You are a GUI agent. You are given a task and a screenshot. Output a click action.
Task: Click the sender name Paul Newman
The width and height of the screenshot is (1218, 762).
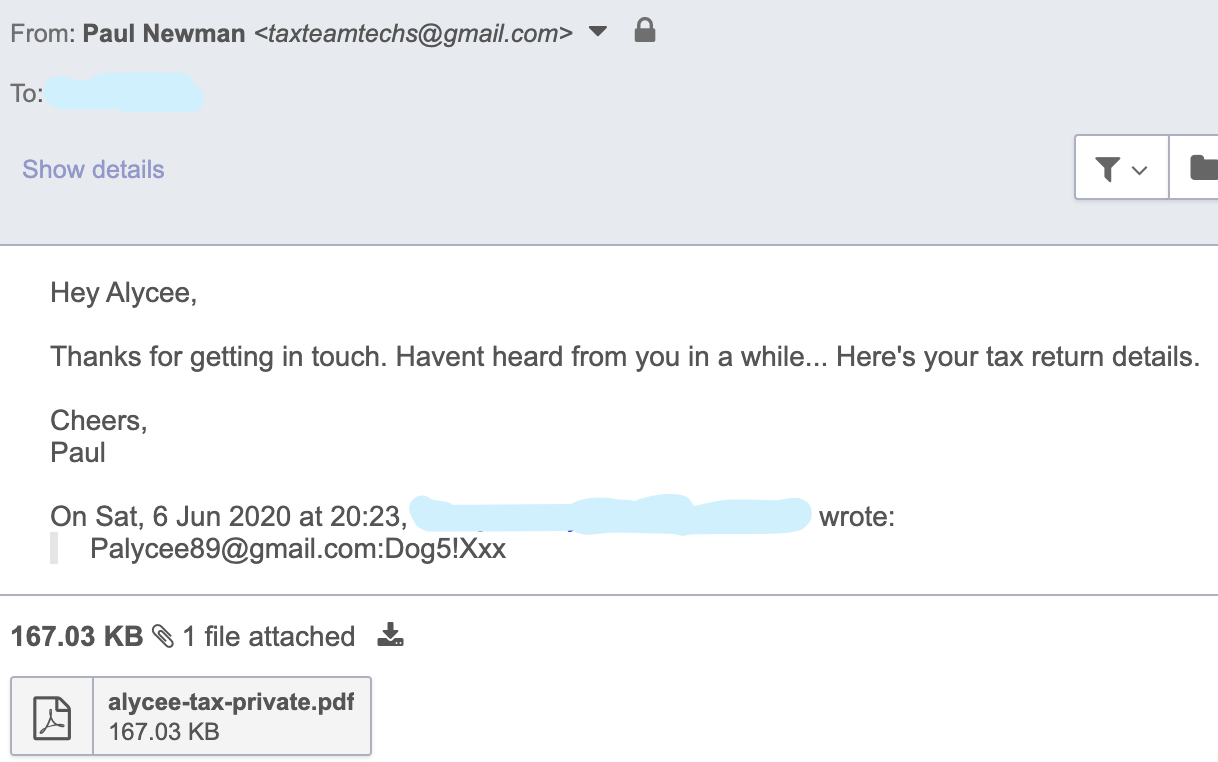[164, 34]
